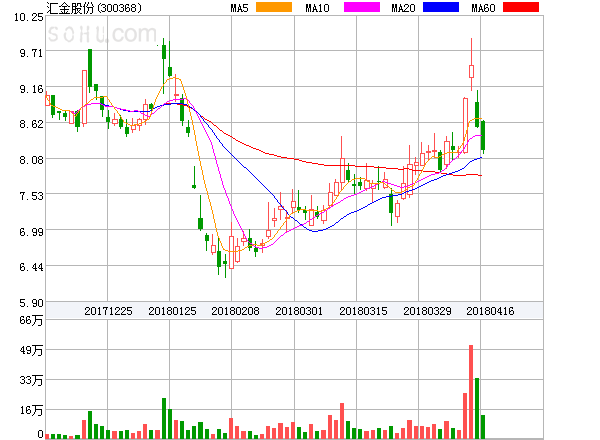The image size is (600, 440).
Task: Click the 49万 volume axis label
Action: click(31, 350)
